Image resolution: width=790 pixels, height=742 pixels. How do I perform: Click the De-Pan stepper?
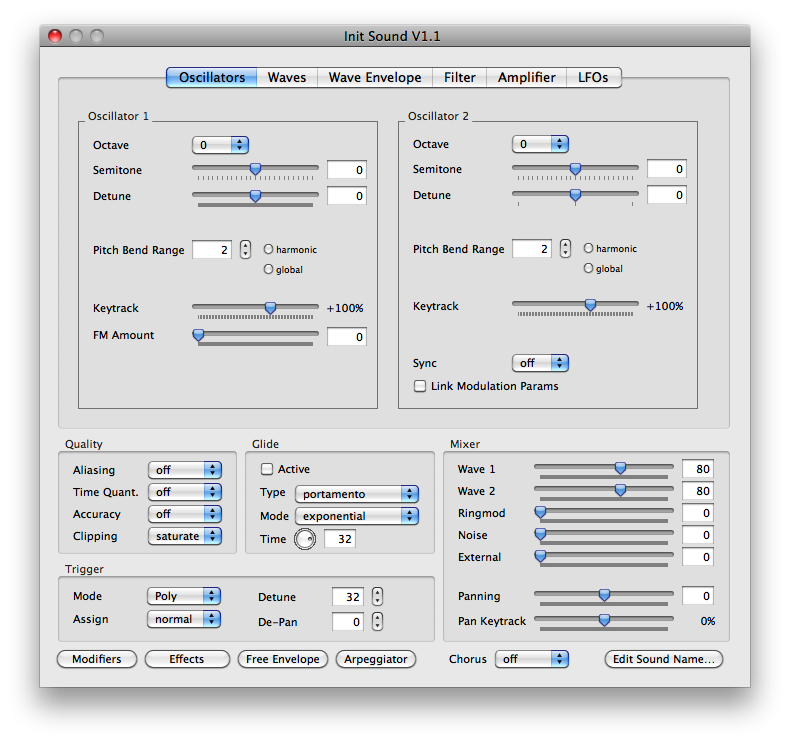[x=377, y=622]
